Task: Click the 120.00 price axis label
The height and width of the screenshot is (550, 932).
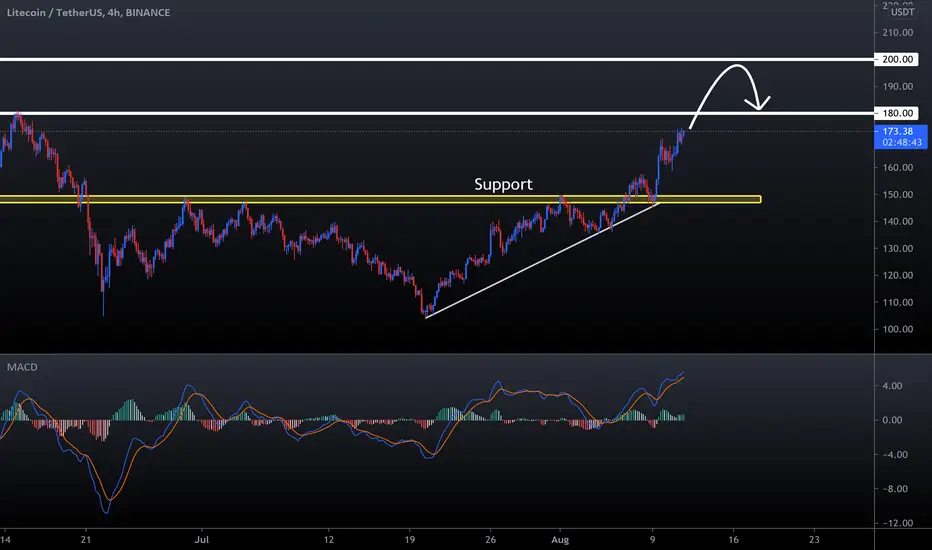Action: coord(898,275)
